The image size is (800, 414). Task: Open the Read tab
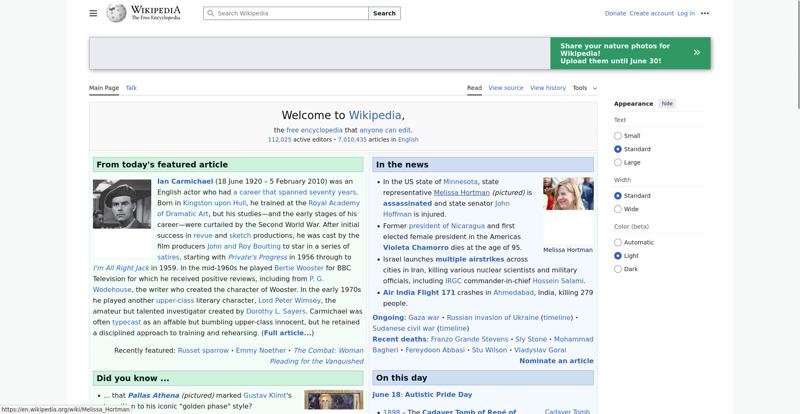474,88
